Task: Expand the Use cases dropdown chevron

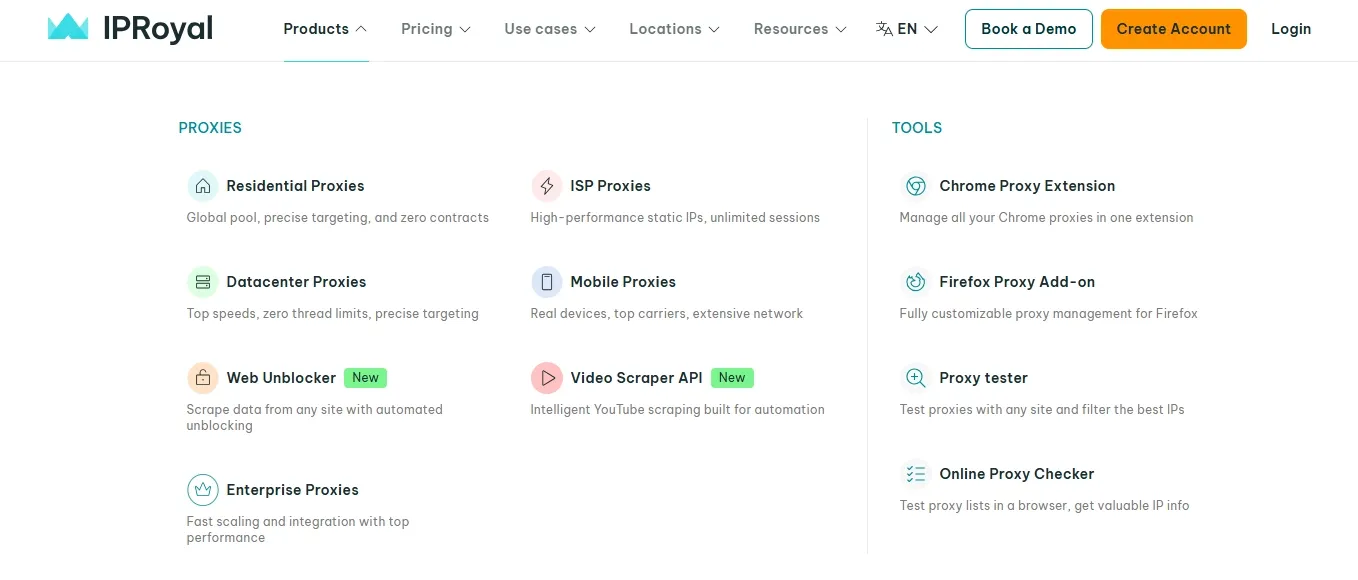Action: click(590, 29)
